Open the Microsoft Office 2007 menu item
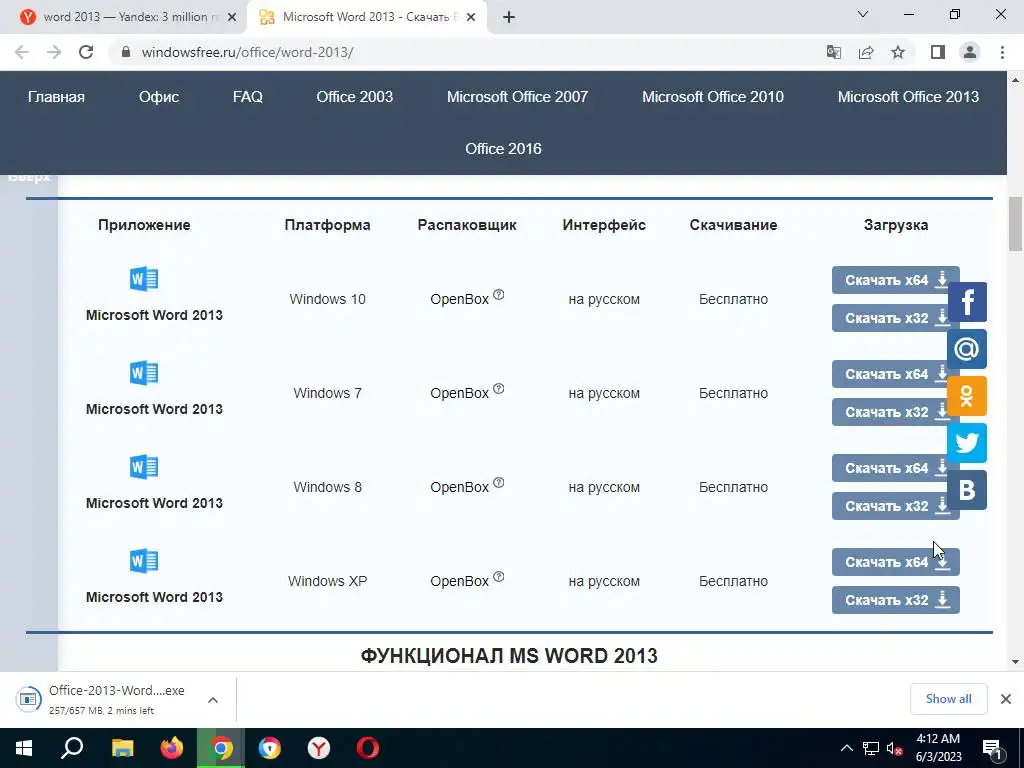This screenshot has width=1024, height=768. [517, 97]
